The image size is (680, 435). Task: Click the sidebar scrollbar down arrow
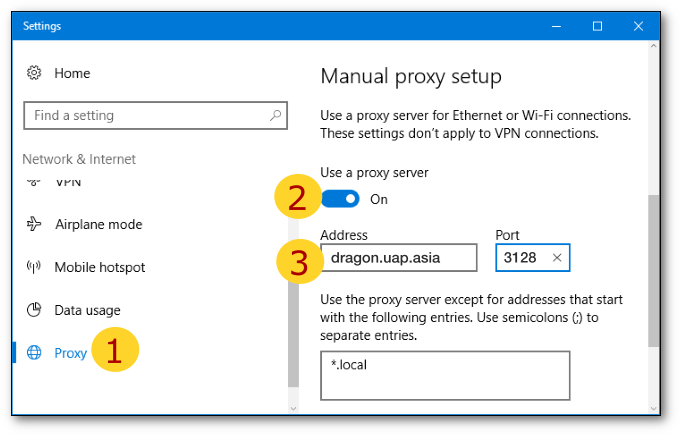(293, 408)
